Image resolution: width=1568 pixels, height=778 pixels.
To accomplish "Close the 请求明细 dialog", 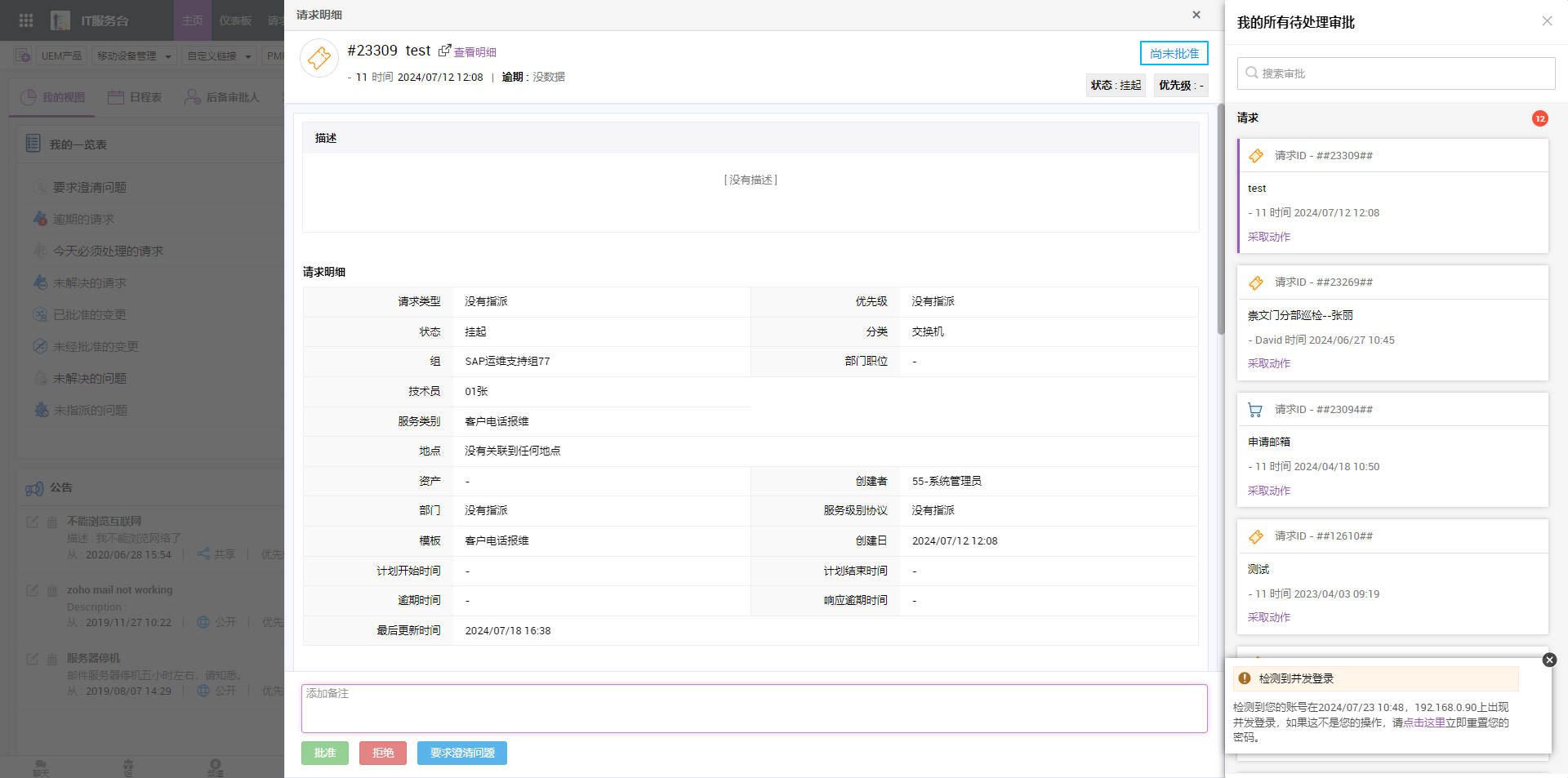I will (x=1196, y=15).
